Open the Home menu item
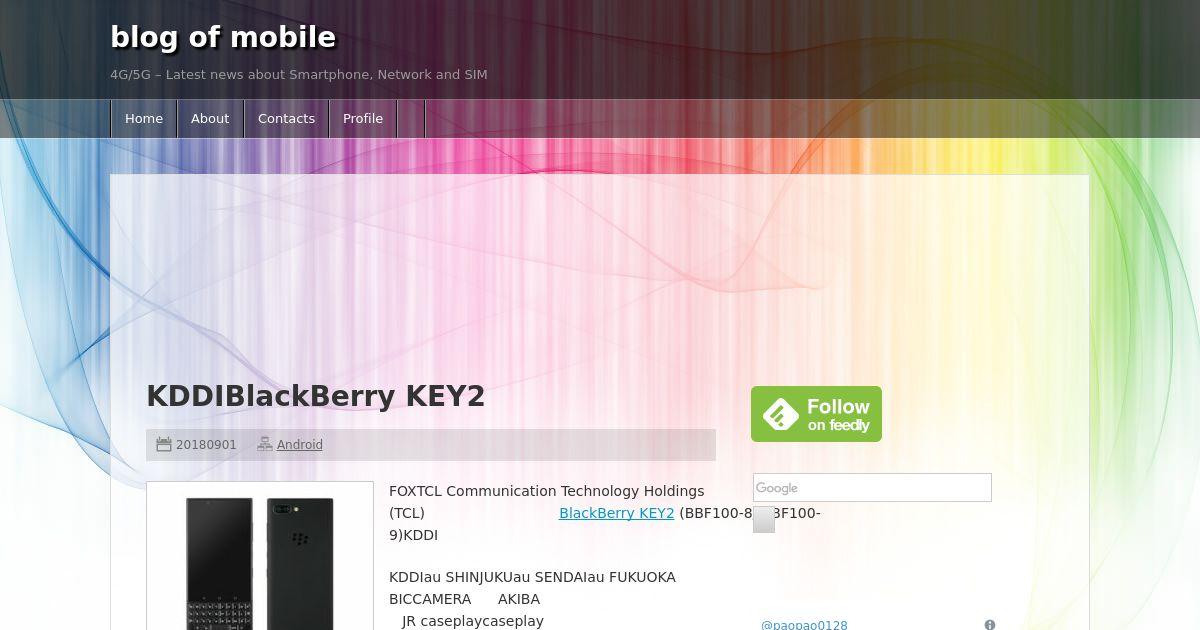Image resolution: width=1200 pixels, height=630 pixels. (x=144, y=118)
